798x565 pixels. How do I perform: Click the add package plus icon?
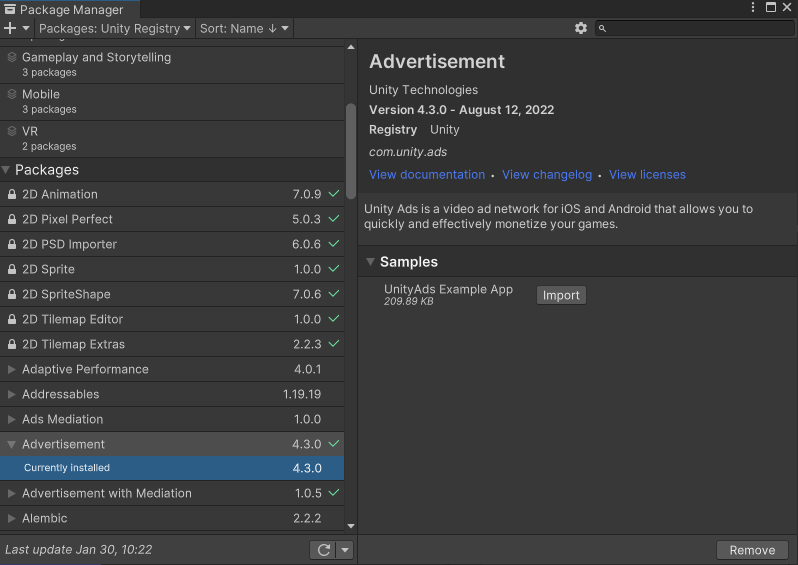pyautogui.click(x=10, y=29)
